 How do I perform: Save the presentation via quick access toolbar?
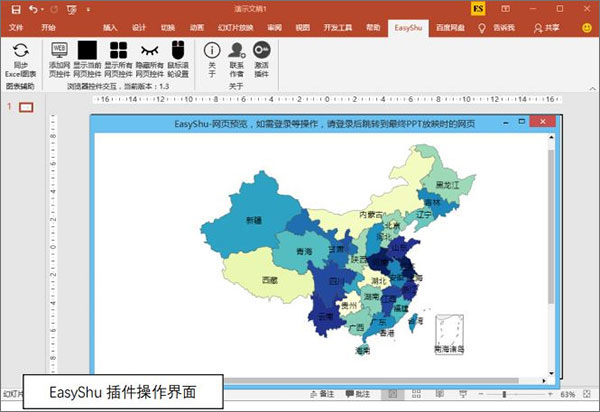14,9
